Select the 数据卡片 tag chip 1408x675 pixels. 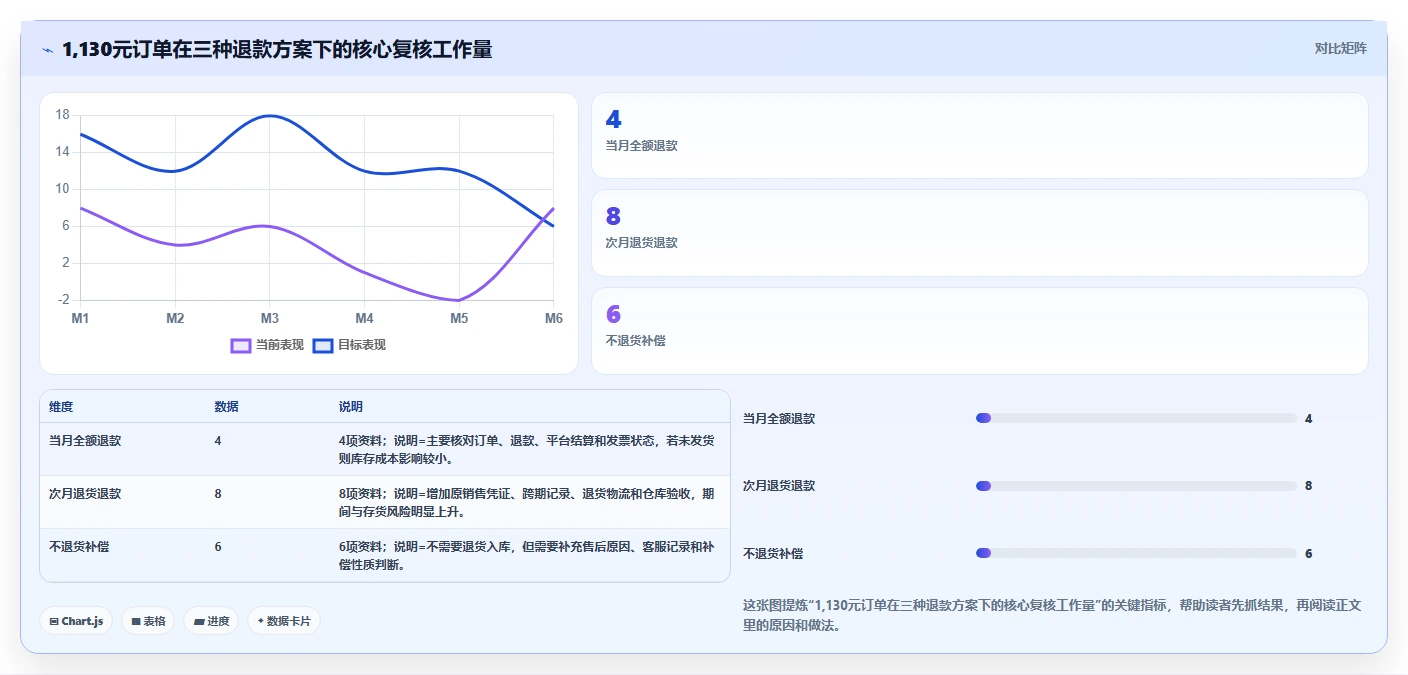click(x=284, y=621)
